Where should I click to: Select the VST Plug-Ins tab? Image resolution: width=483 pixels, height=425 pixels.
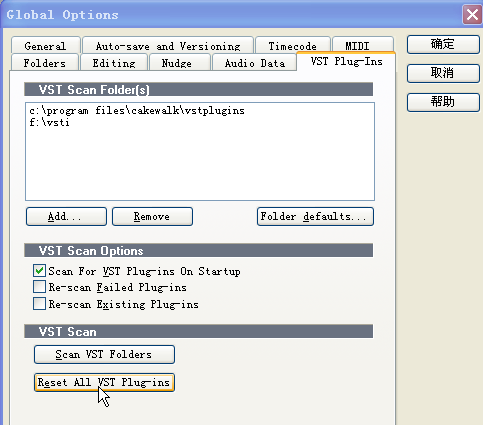click(x=346, y=62)
